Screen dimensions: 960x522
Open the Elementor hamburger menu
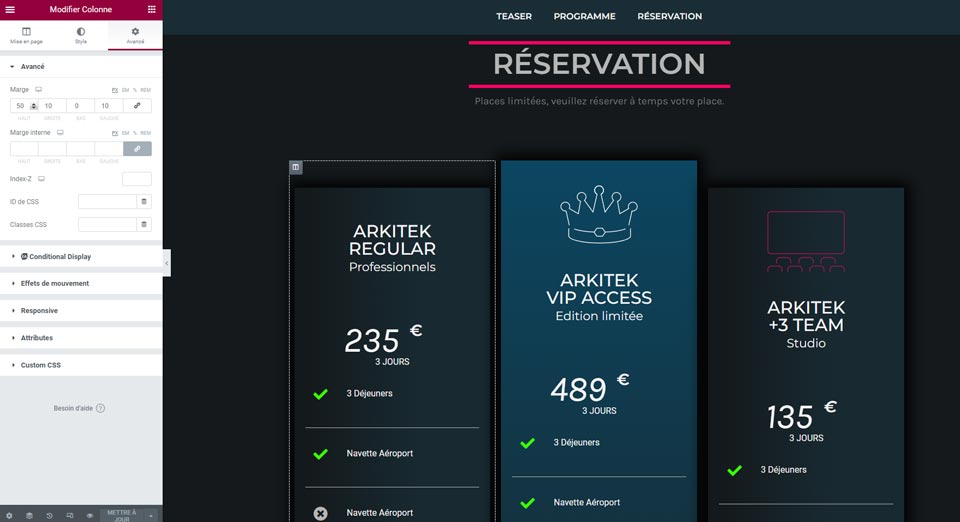coord(10,9)
